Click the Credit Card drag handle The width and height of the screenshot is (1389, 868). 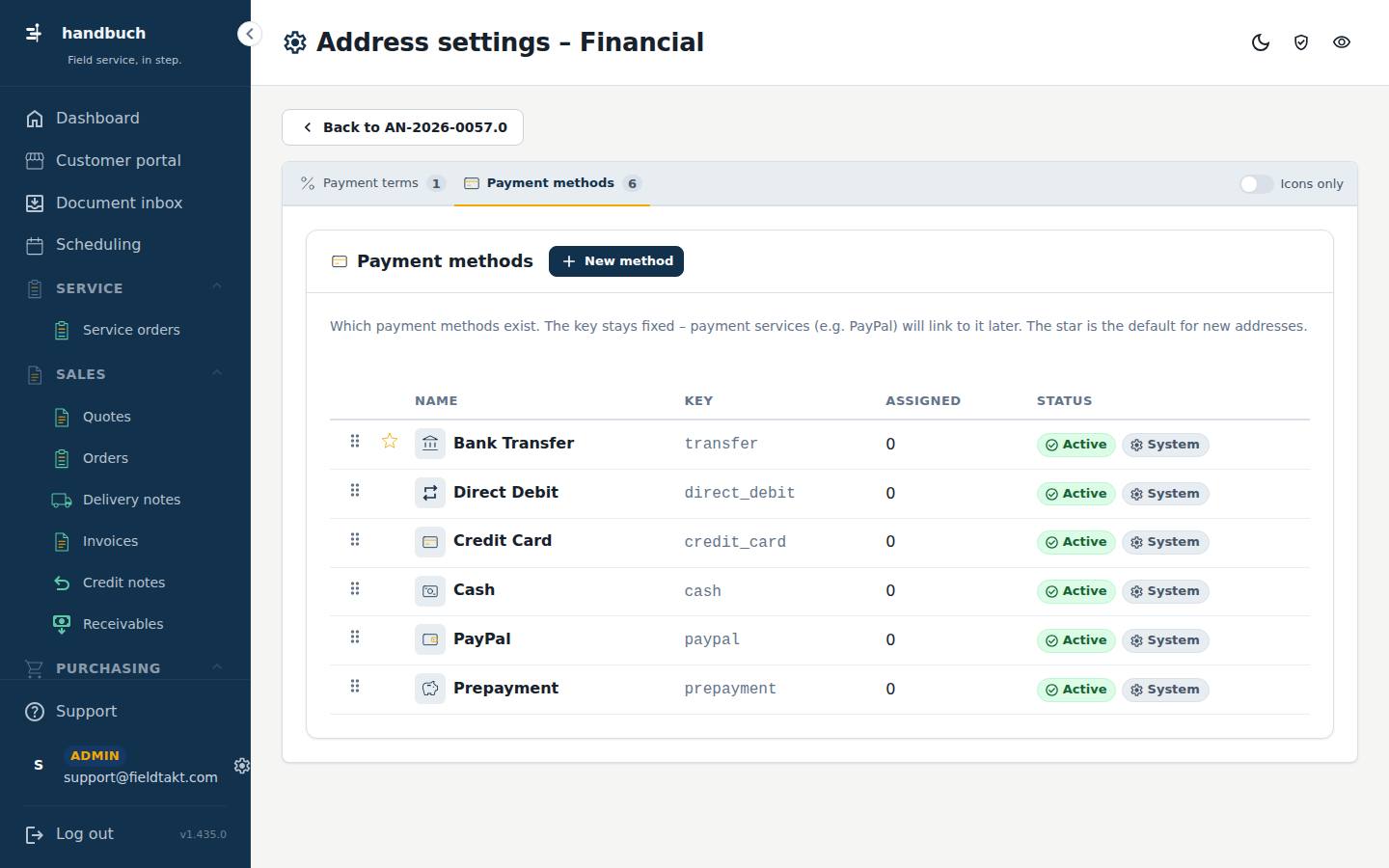click(355, 539)
